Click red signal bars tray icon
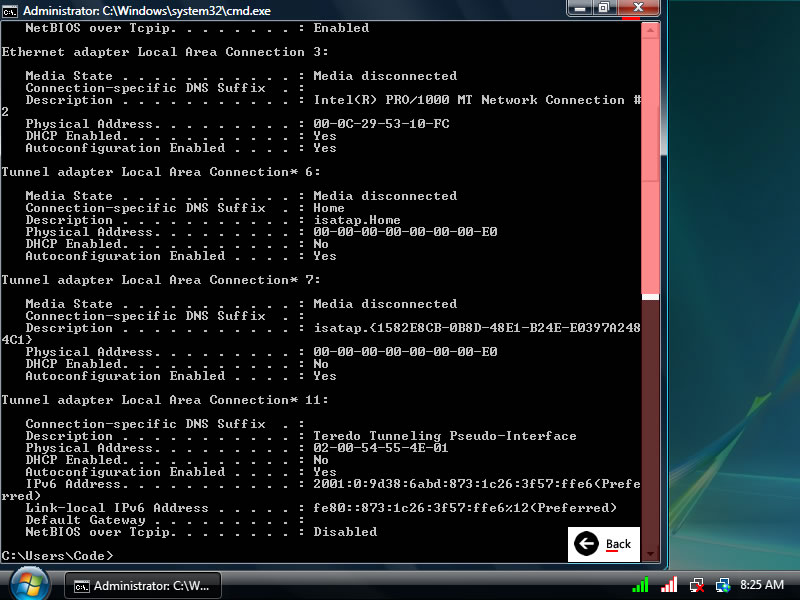This screenshot has height=600, width=800. (669, 585)
